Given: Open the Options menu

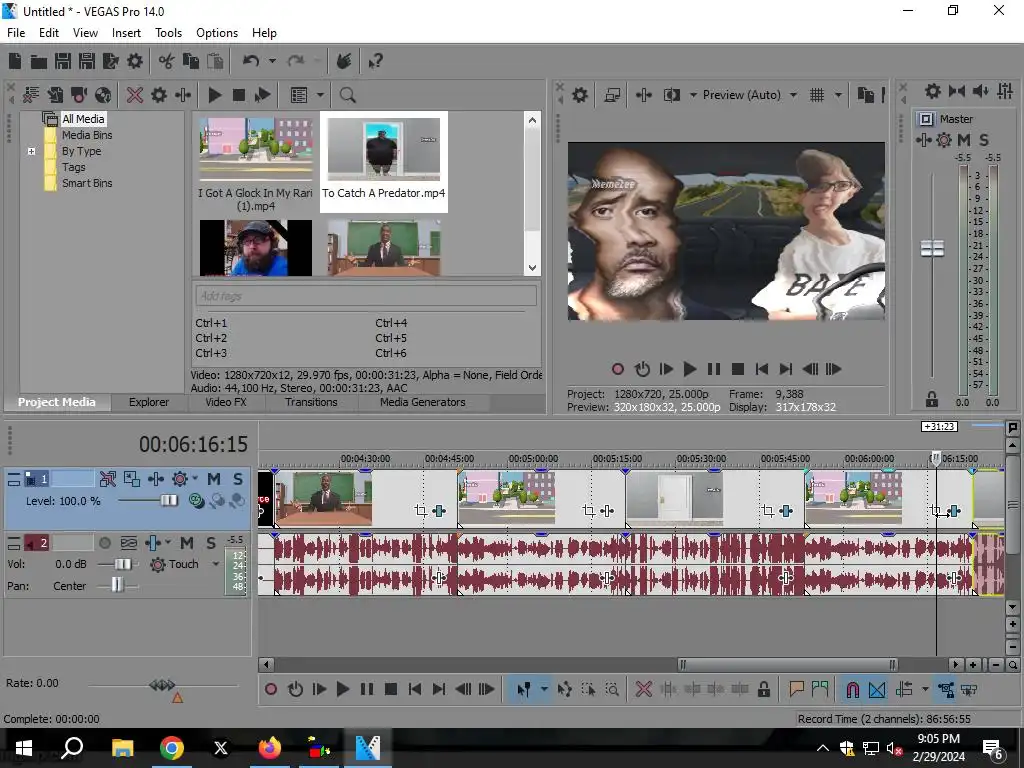Looking at the screenshot, I should [x=217, y=33].
